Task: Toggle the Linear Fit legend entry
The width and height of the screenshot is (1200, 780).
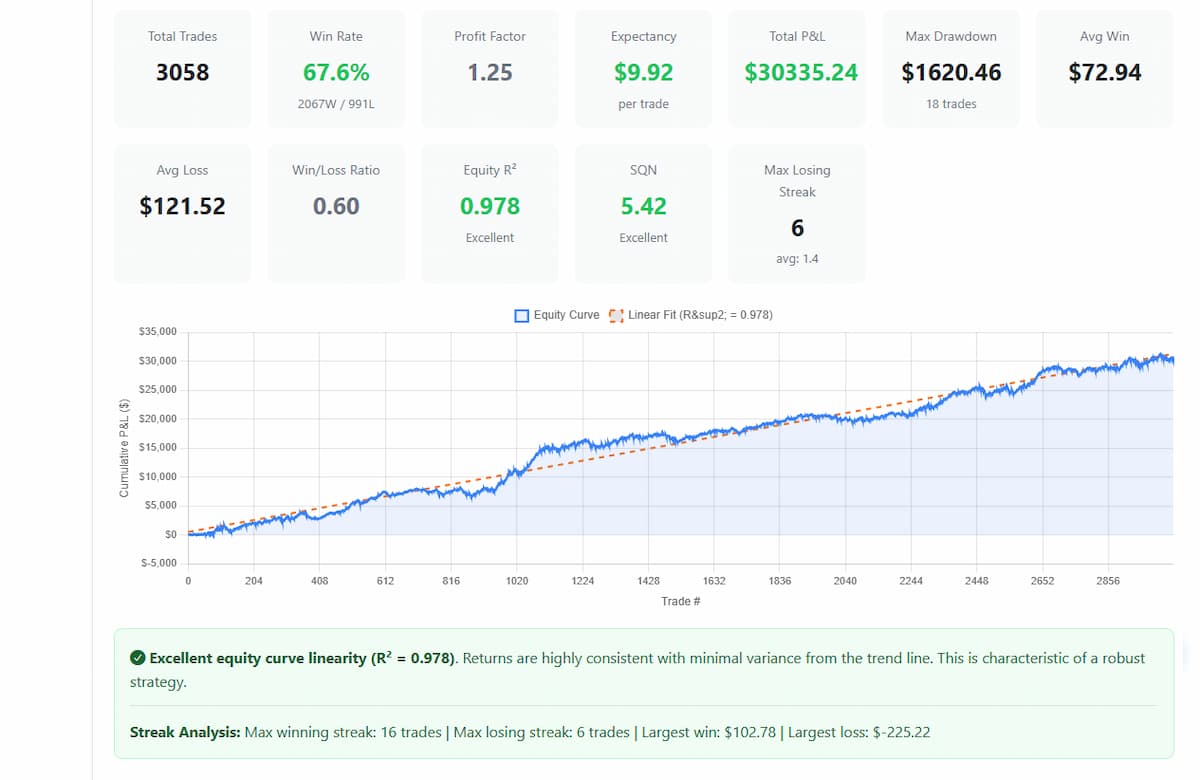Action: click(x=690, y=315)
